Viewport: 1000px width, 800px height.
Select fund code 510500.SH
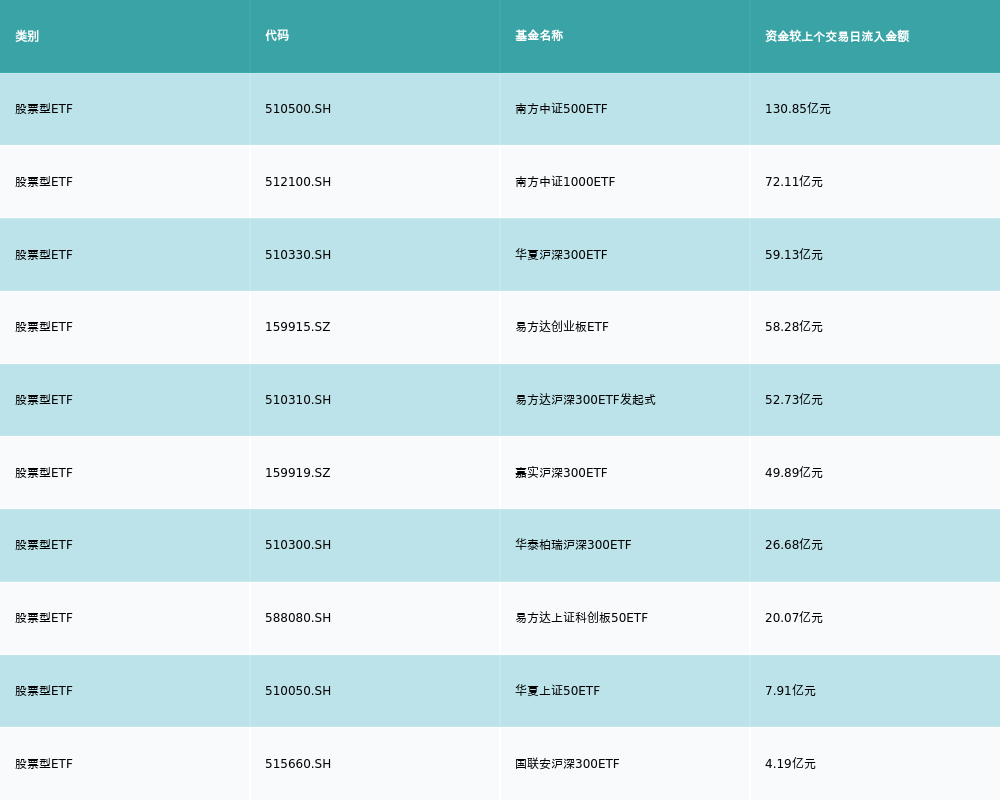tap(298, 109)
